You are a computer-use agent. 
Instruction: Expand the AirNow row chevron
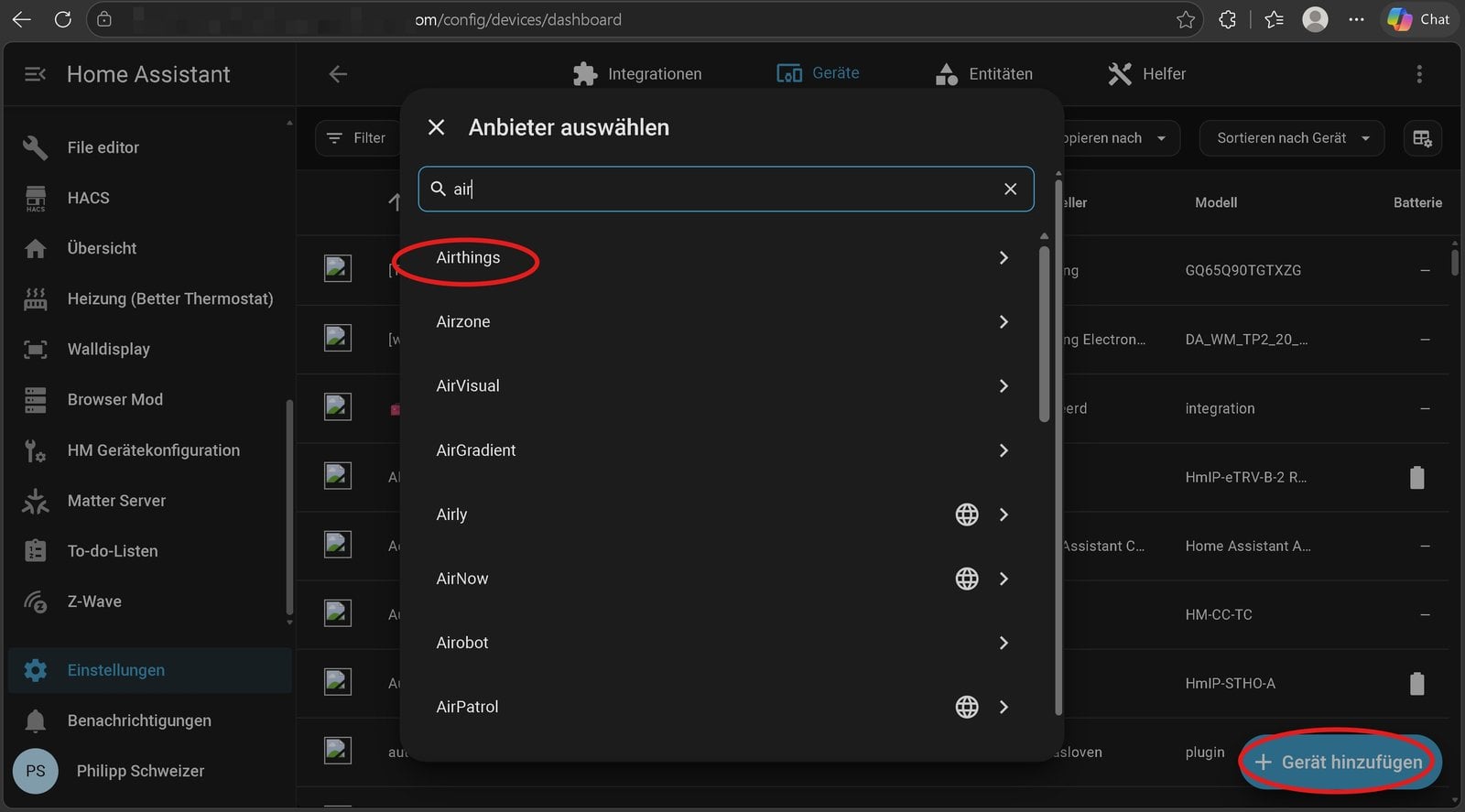pyautogui.click(x=1004, y=579)
